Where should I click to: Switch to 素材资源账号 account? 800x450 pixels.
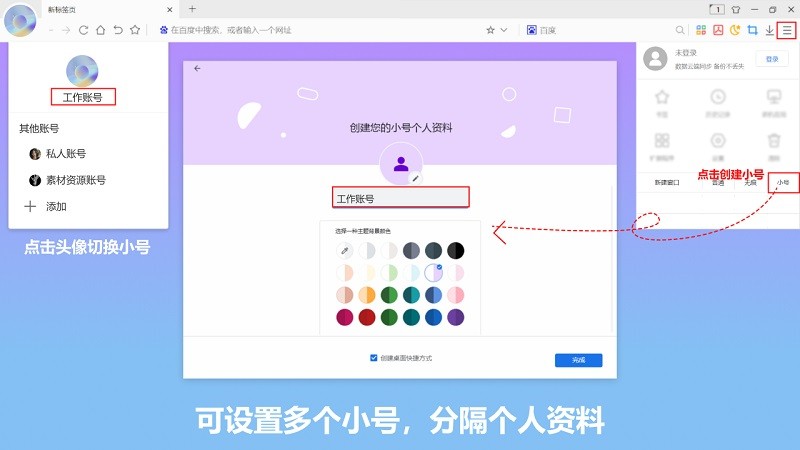pyautogui.click(x=67, y=180)
